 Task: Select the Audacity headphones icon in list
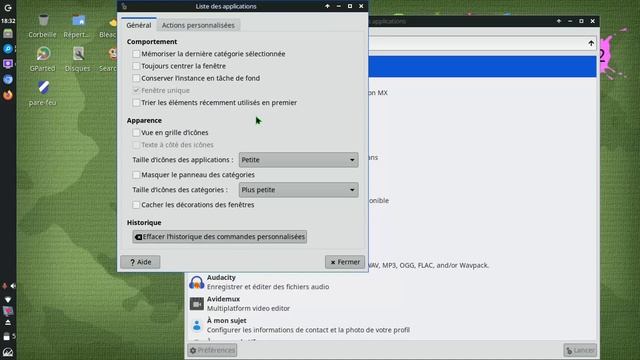click(x=196, y=282)
